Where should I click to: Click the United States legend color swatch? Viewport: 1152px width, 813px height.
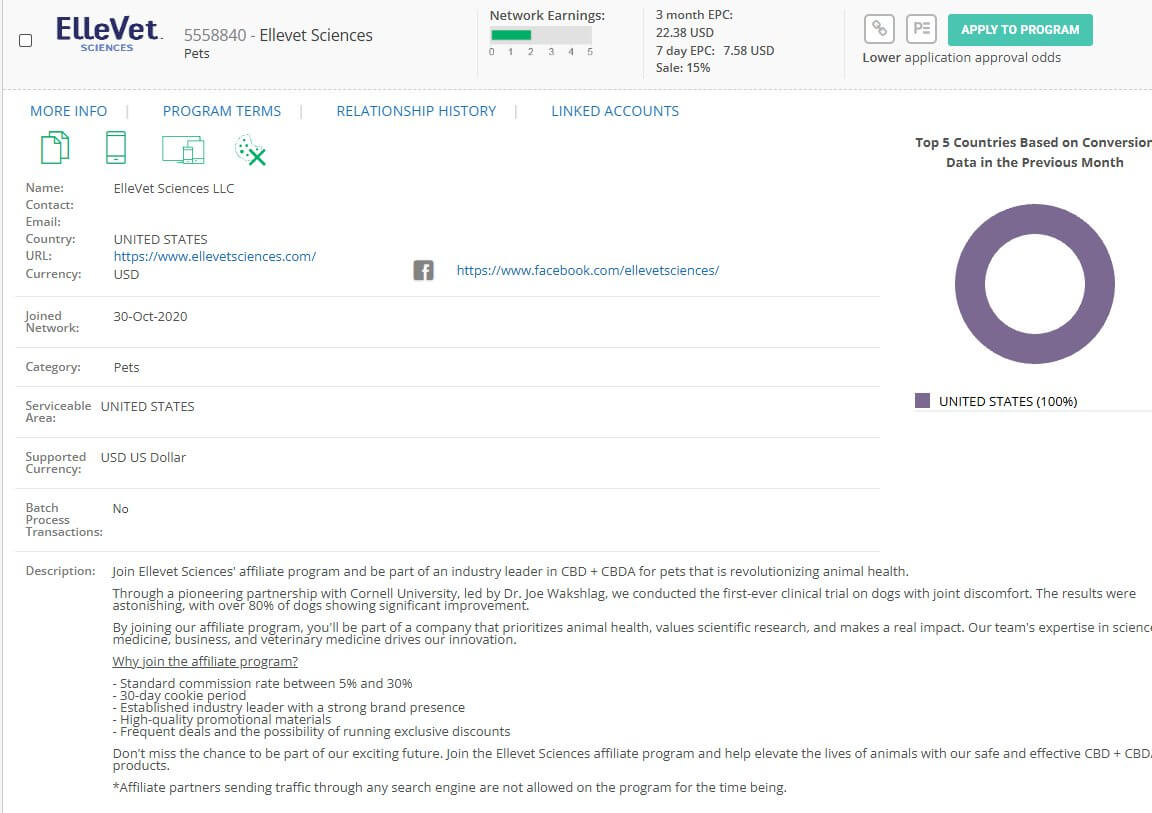[x=922, y=400]
